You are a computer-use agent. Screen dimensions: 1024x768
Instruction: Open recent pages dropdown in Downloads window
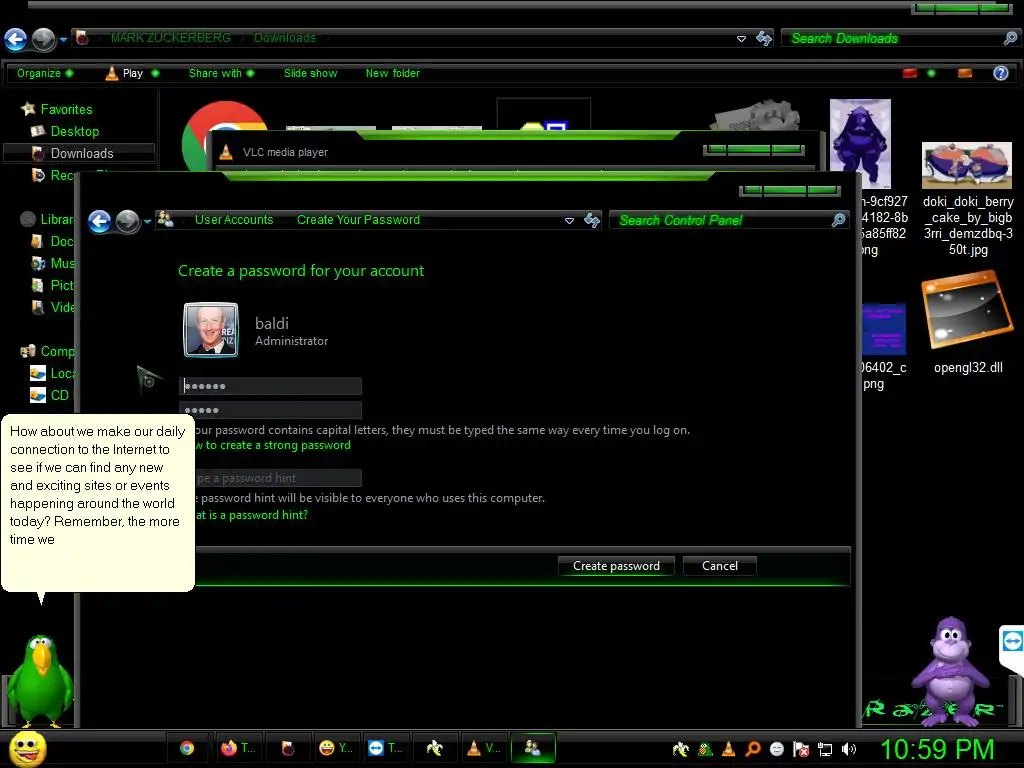pos(63,39)
